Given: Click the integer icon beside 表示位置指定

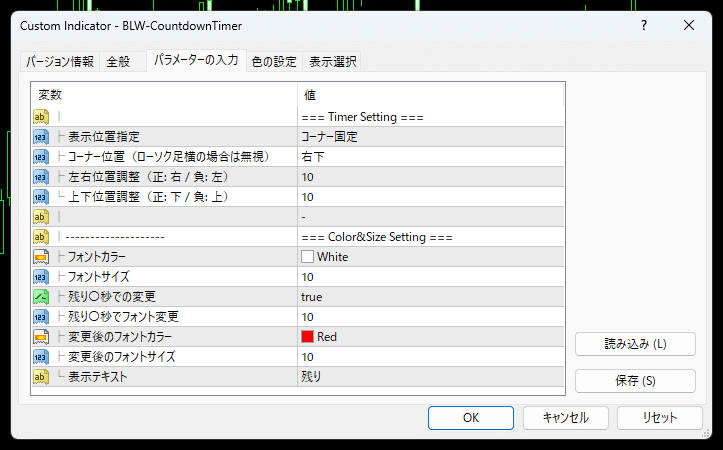Looking at the screenshot, I should (x=41, y=137).
